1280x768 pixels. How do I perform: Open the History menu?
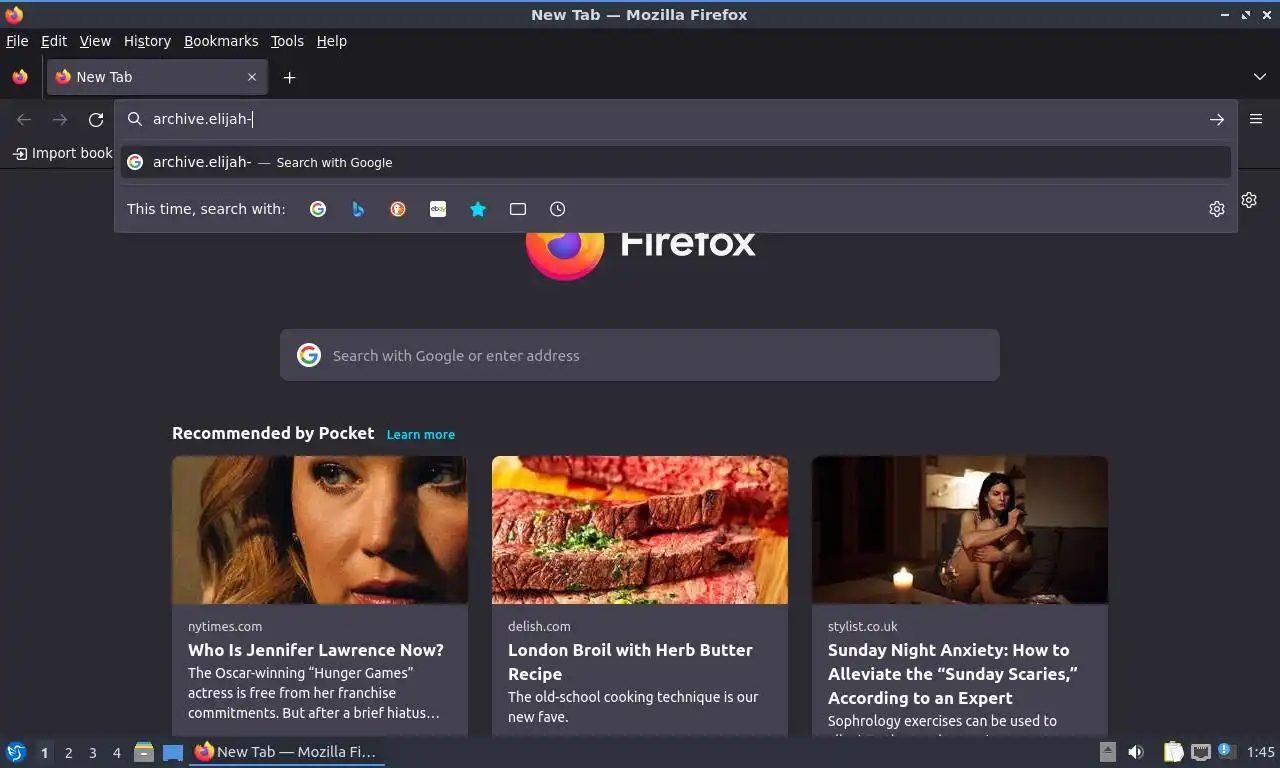pos(147,41)
